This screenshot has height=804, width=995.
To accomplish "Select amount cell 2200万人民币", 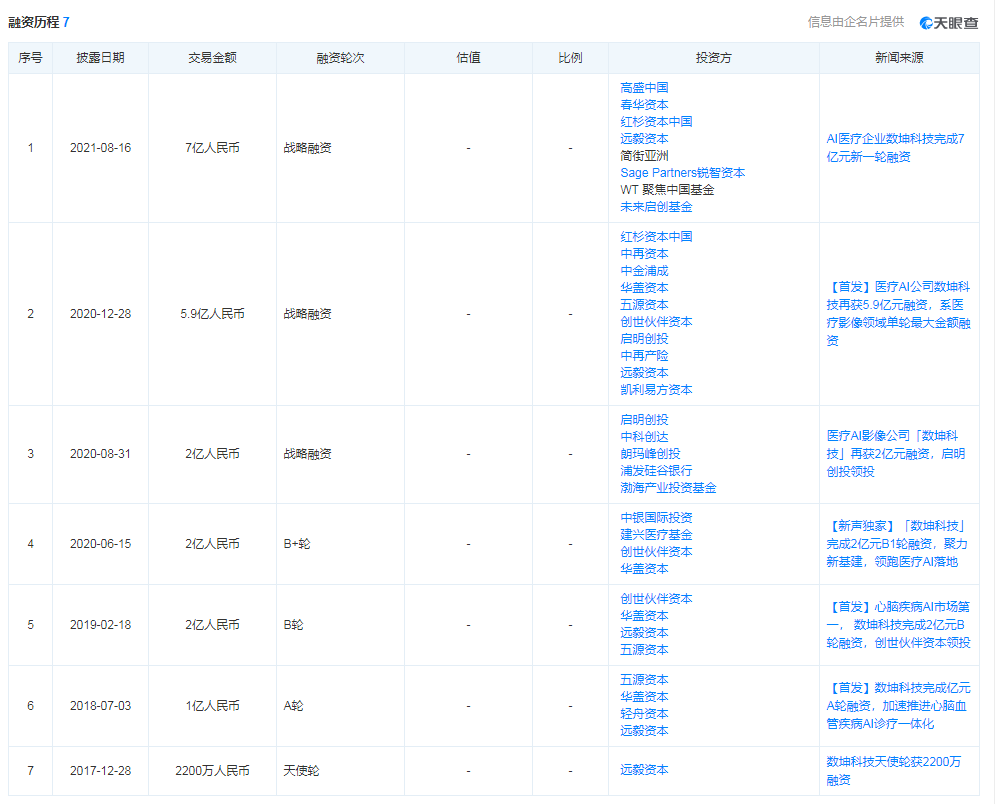I will tap(213, 771).
